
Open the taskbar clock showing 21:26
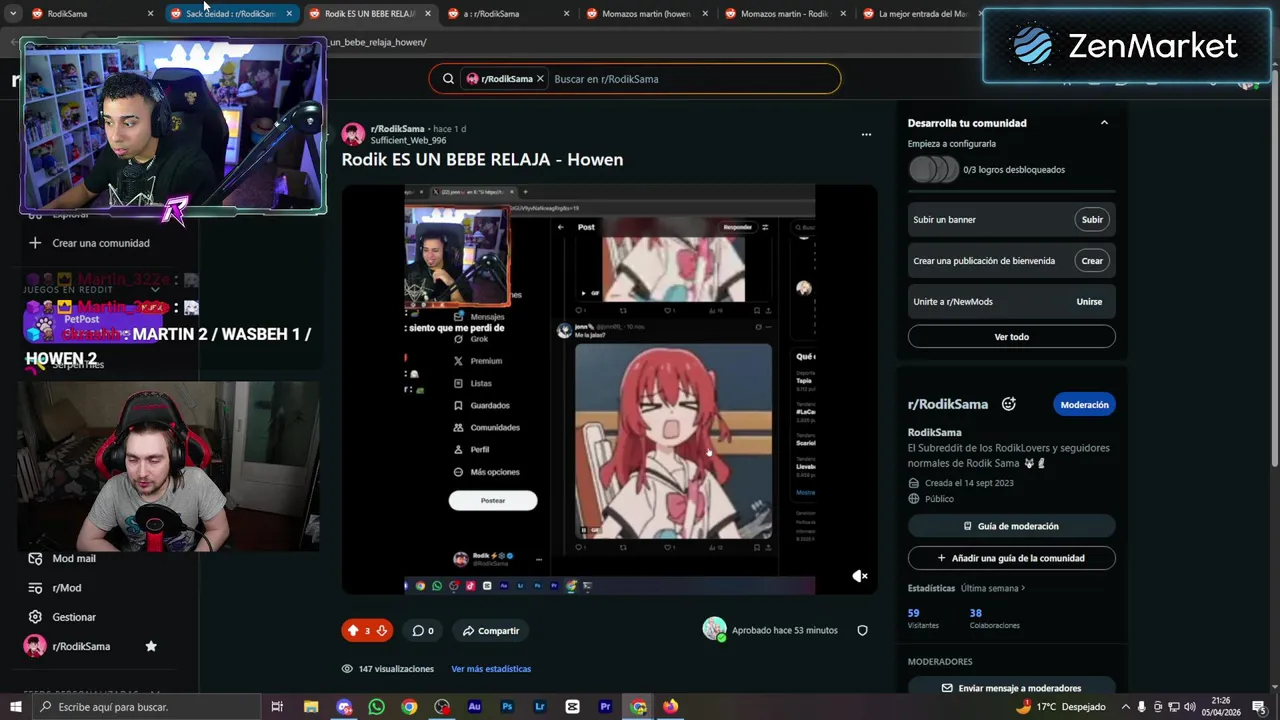click(1220, 707)
